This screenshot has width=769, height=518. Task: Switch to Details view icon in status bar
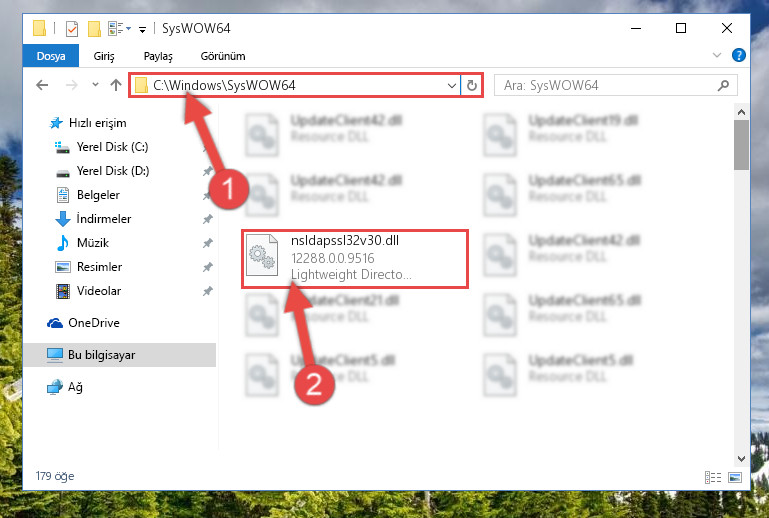click(x=713, y=477)
